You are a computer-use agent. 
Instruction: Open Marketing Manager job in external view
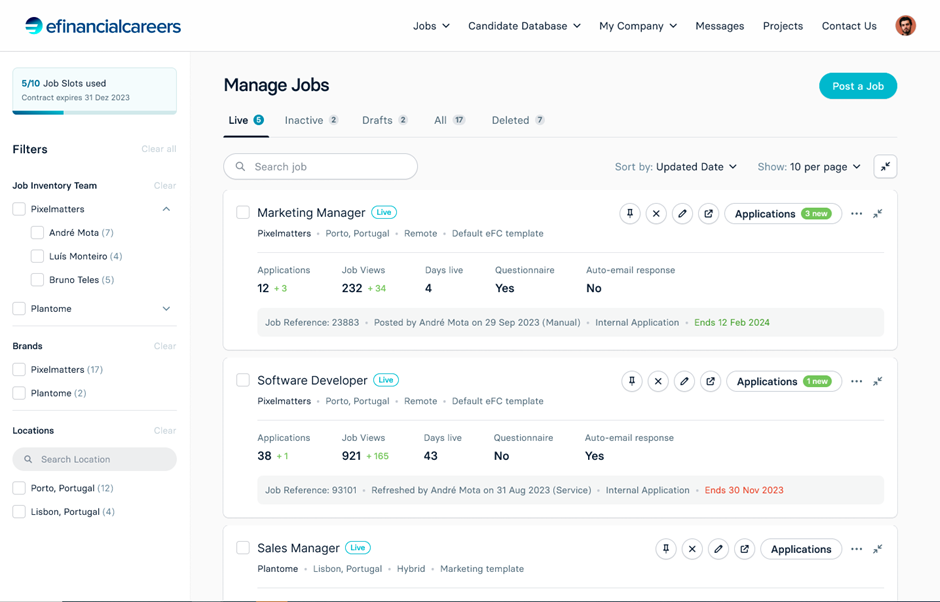[709, 213]
